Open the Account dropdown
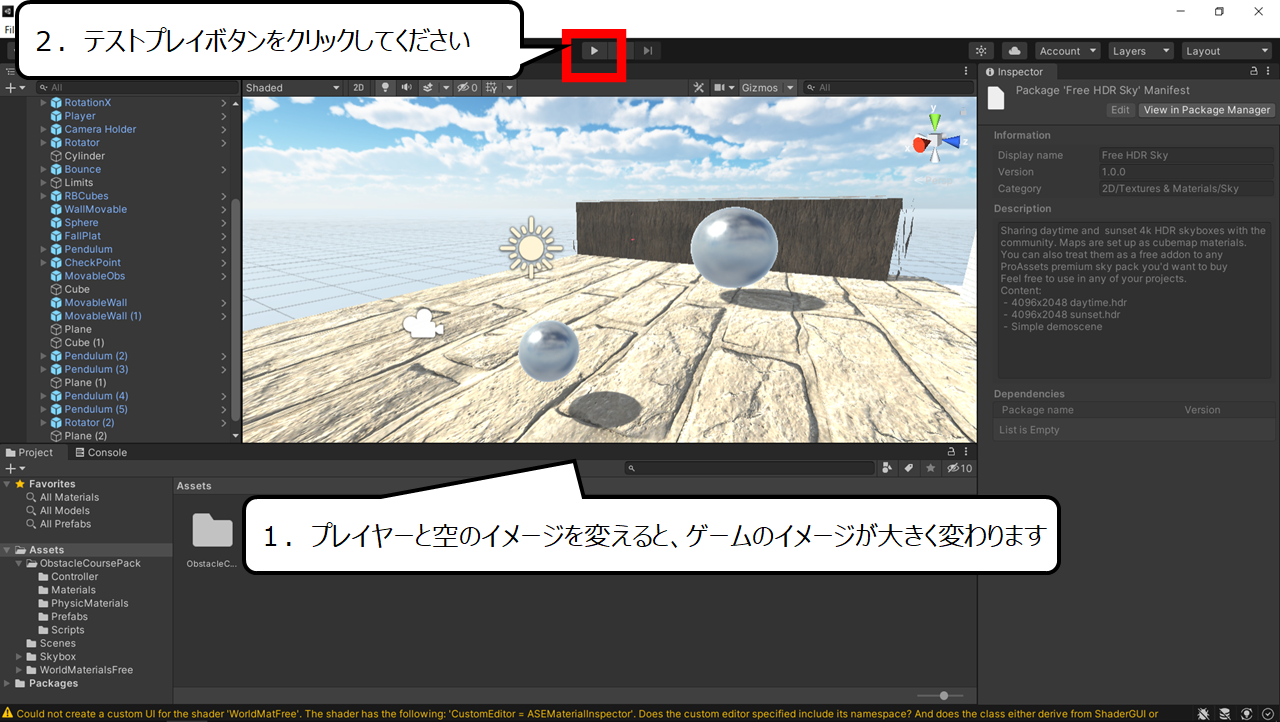 pyautogui.click(x=1067, y=51)
